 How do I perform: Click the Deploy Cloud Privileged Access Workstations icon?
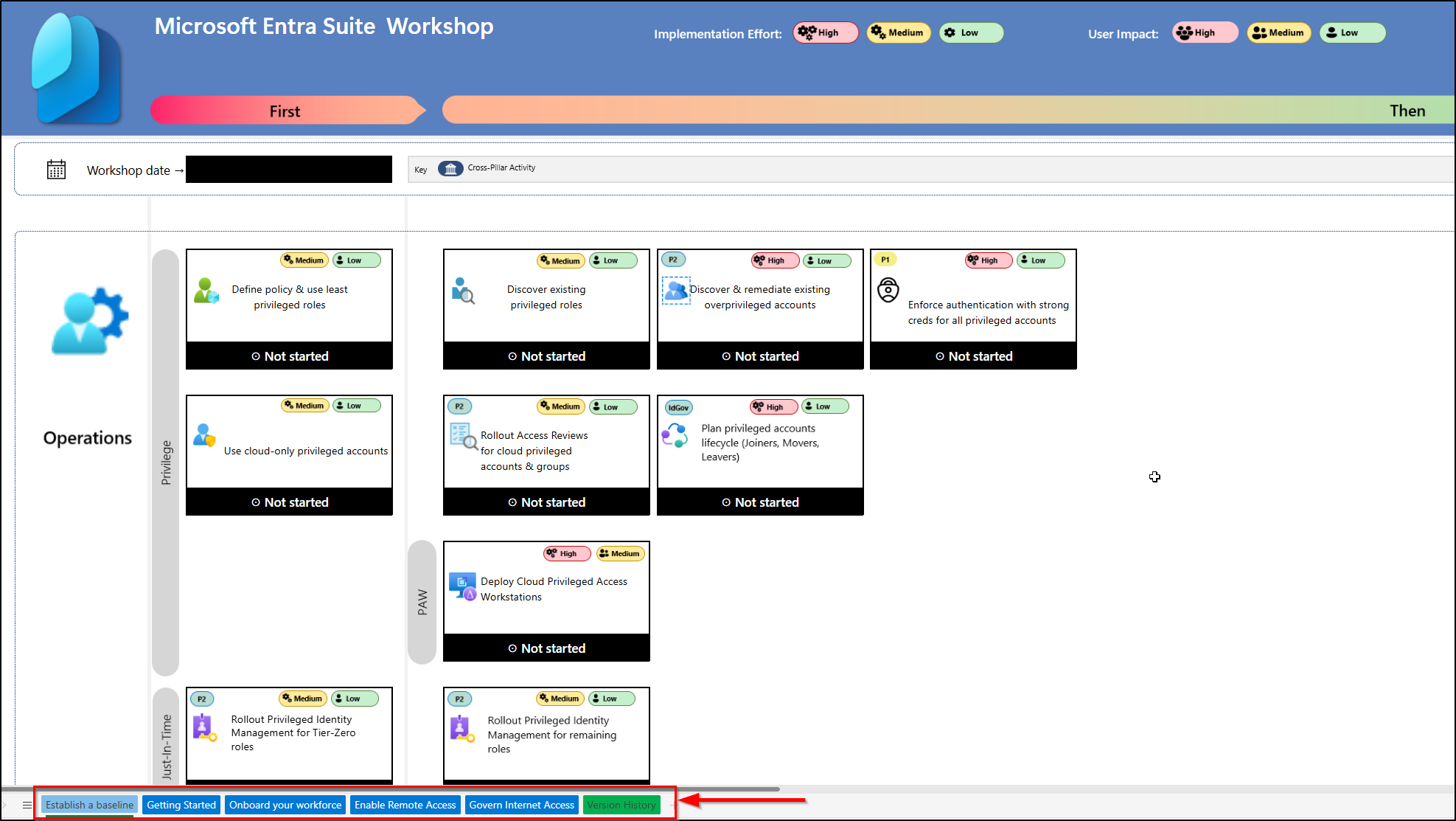tap(463, 586)
